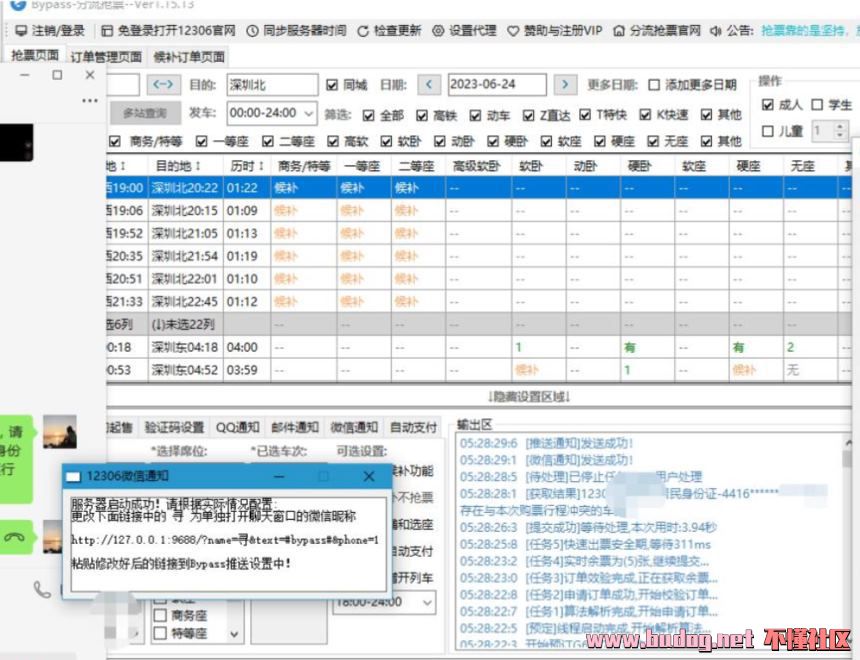Click the 12306微信通知 window title icon
Screen dimensions: 860x660
coord(73,477)
